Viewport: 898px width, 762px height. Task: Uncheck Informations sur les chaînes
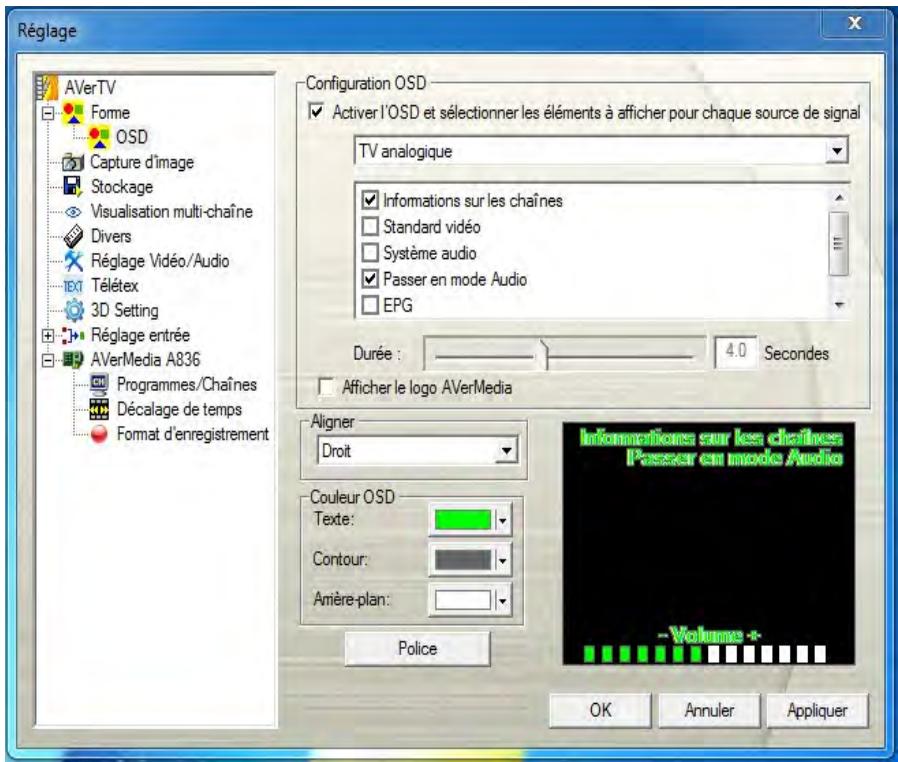coord(370,200)
